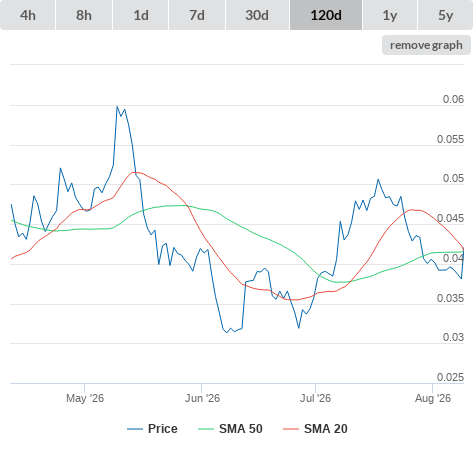Choose the 1d time range tab
Viewport: 474px width, 455px height.
tap(141, 15)
